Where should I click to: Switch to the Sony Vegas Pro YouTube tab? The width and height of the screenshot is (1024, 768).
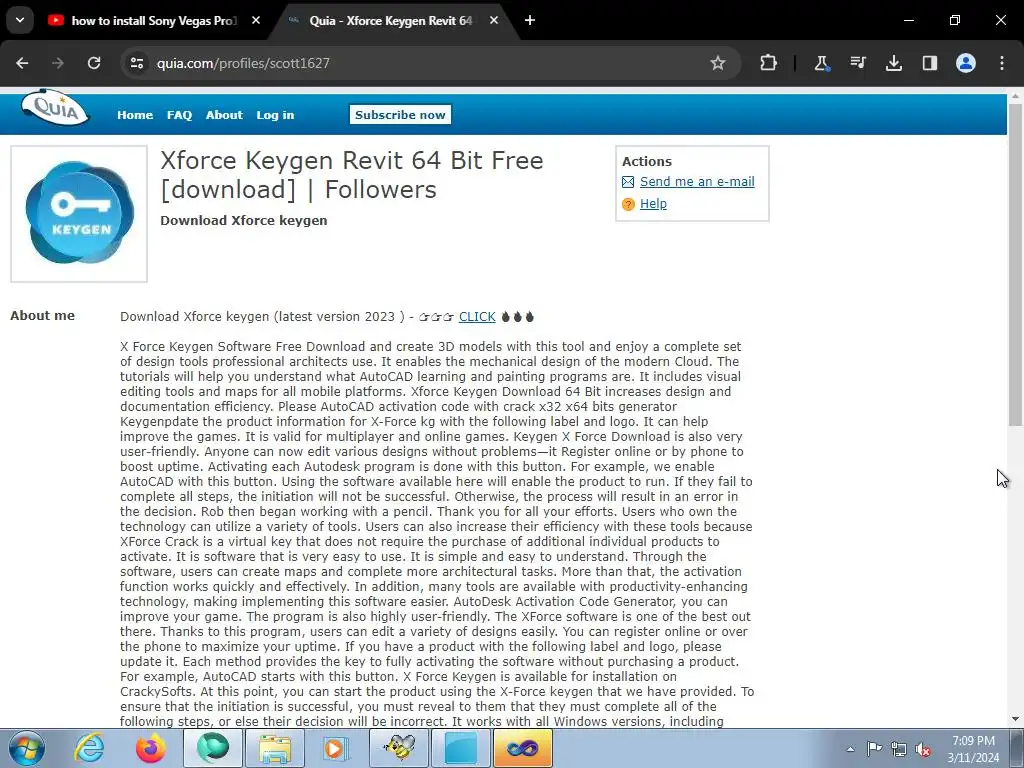point(154,21)
